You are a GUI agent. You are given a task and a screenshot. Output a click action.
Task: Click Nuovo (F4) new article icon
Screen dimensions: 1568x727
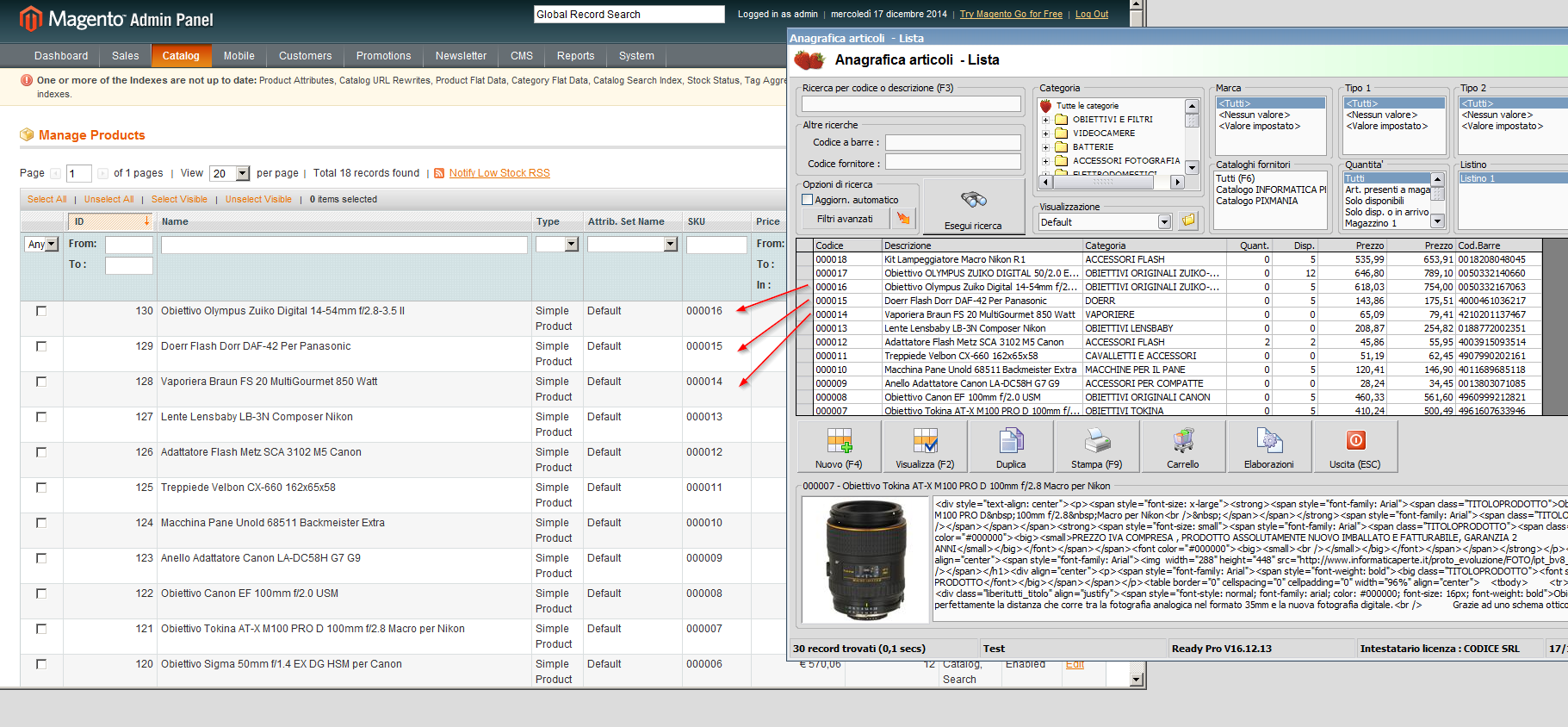[839, 441]
